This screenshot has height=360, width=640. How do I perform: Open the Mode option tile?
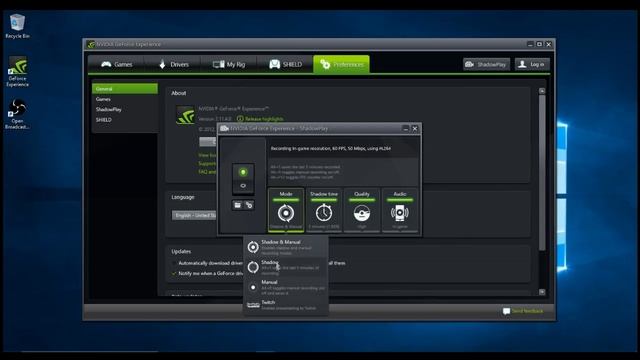pos(286,210)
